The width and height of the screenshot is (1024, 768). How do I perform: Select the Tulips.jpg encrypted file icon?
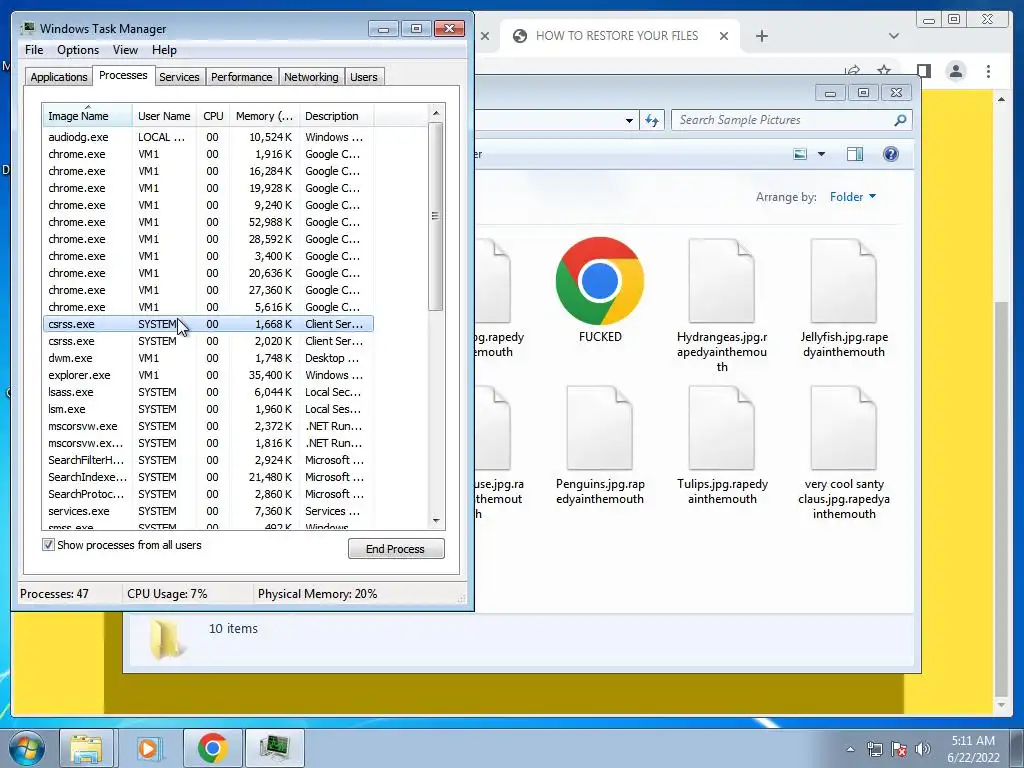click(722, 428)
